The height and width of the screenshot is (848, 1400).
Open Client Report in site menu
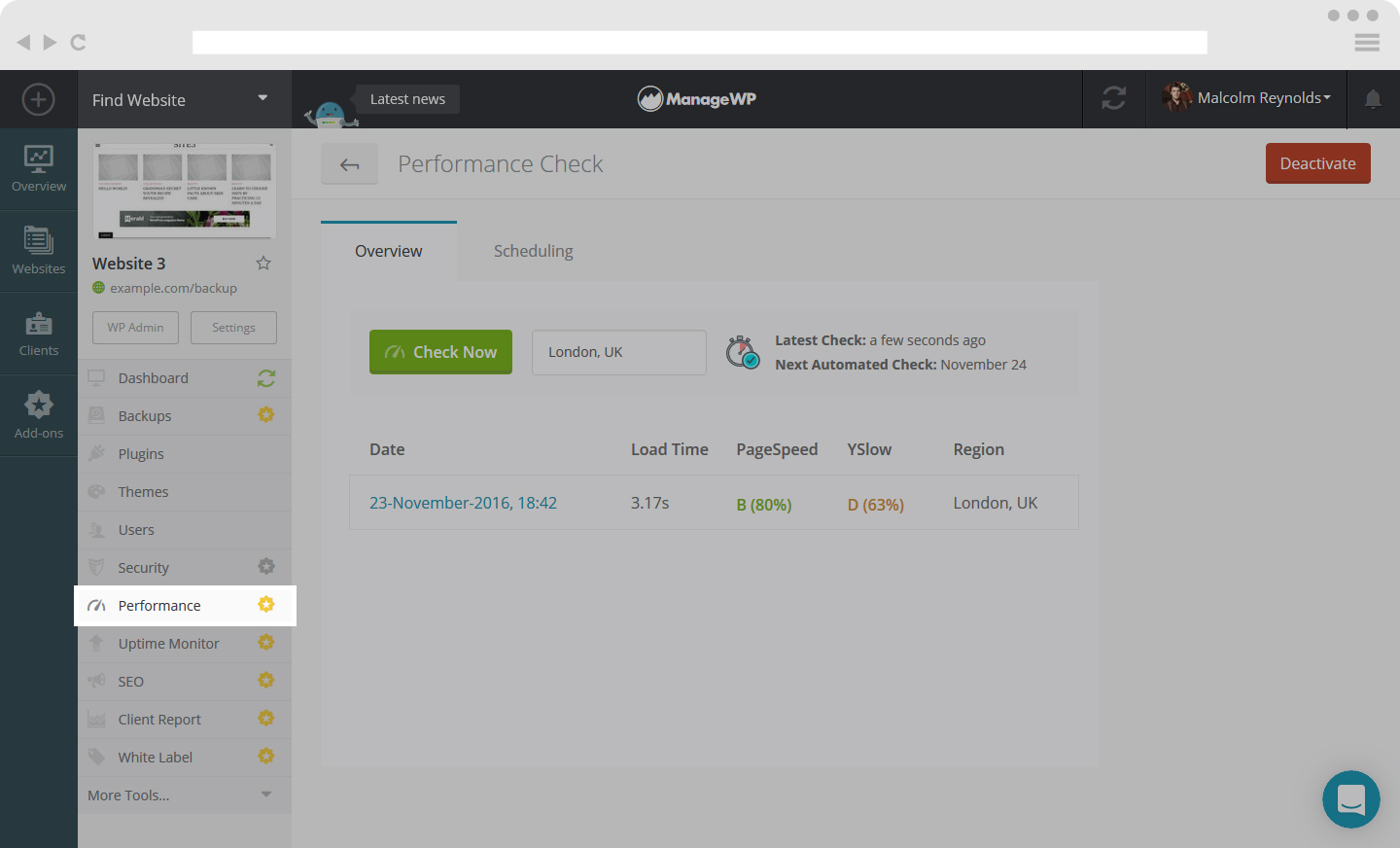(x=185, y=720)
